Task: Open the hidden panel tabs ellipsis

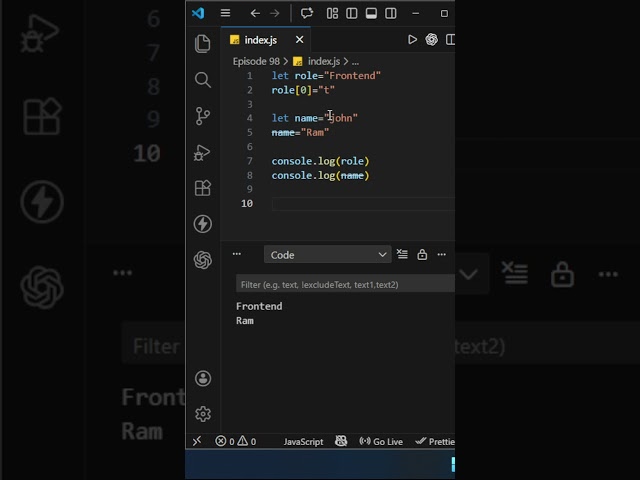Action: 237,254
